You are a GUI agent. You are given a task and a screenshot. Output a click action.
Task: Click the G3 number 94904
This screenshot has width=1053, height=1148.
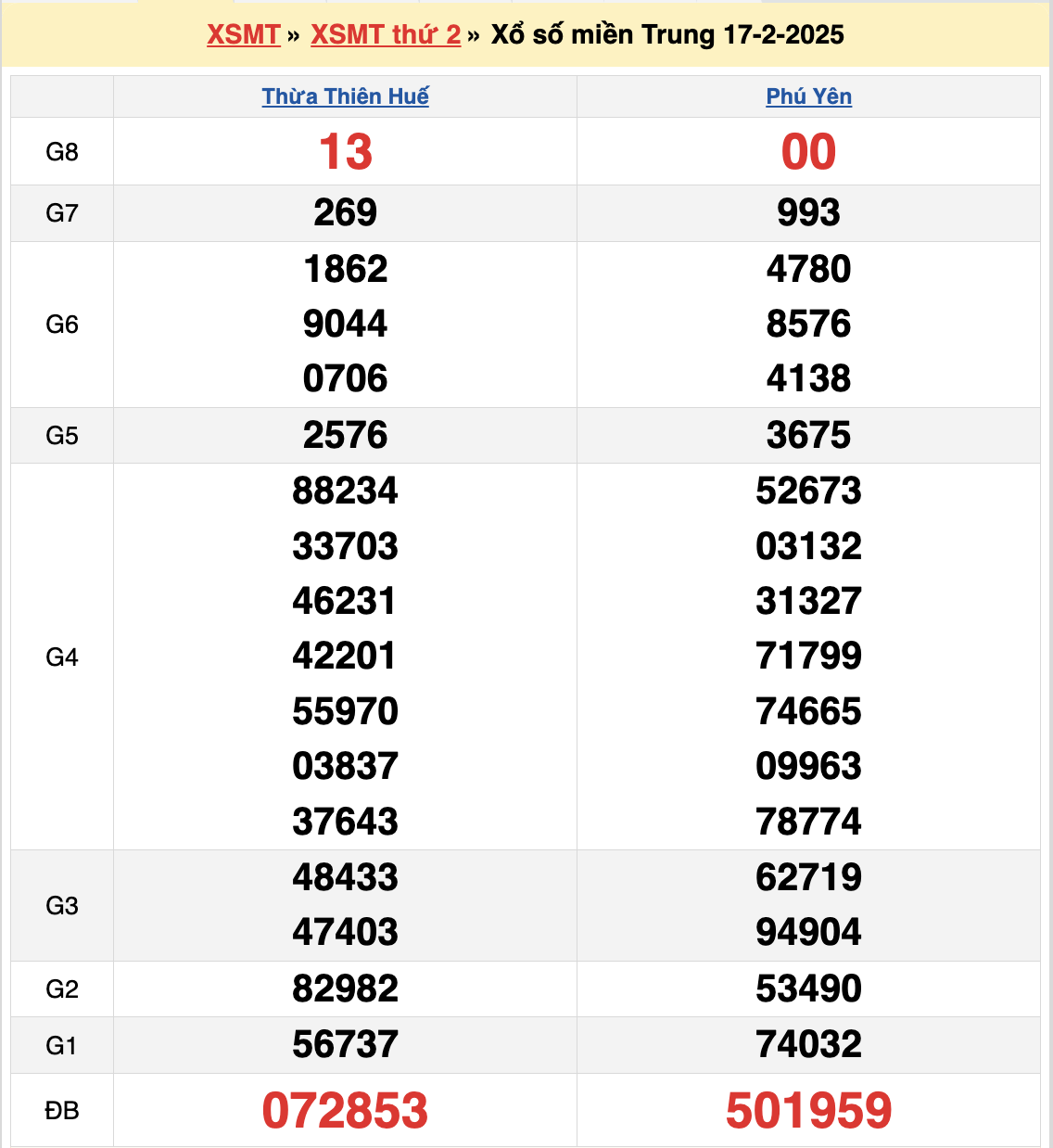[808, 933]
